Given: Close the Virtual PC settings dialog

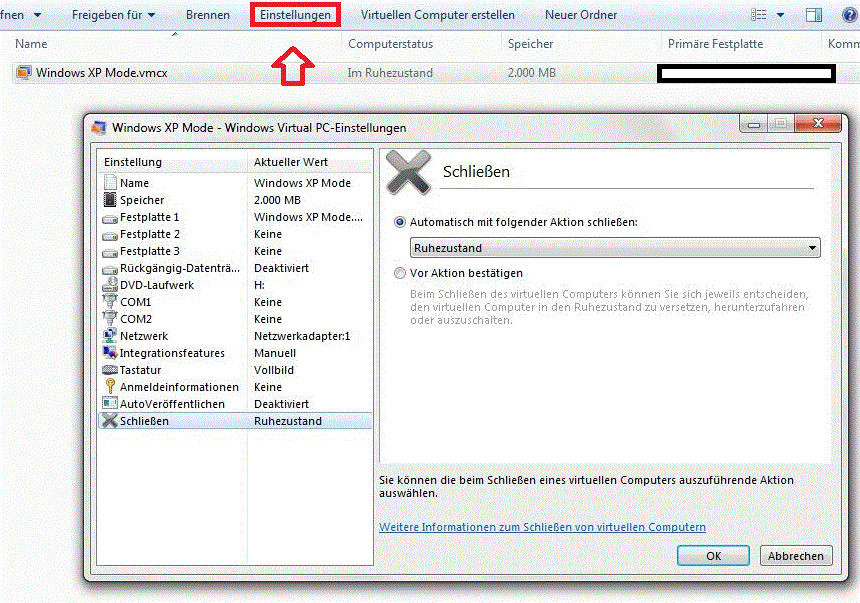Looking at the screenshot, I should pos(817,123).
